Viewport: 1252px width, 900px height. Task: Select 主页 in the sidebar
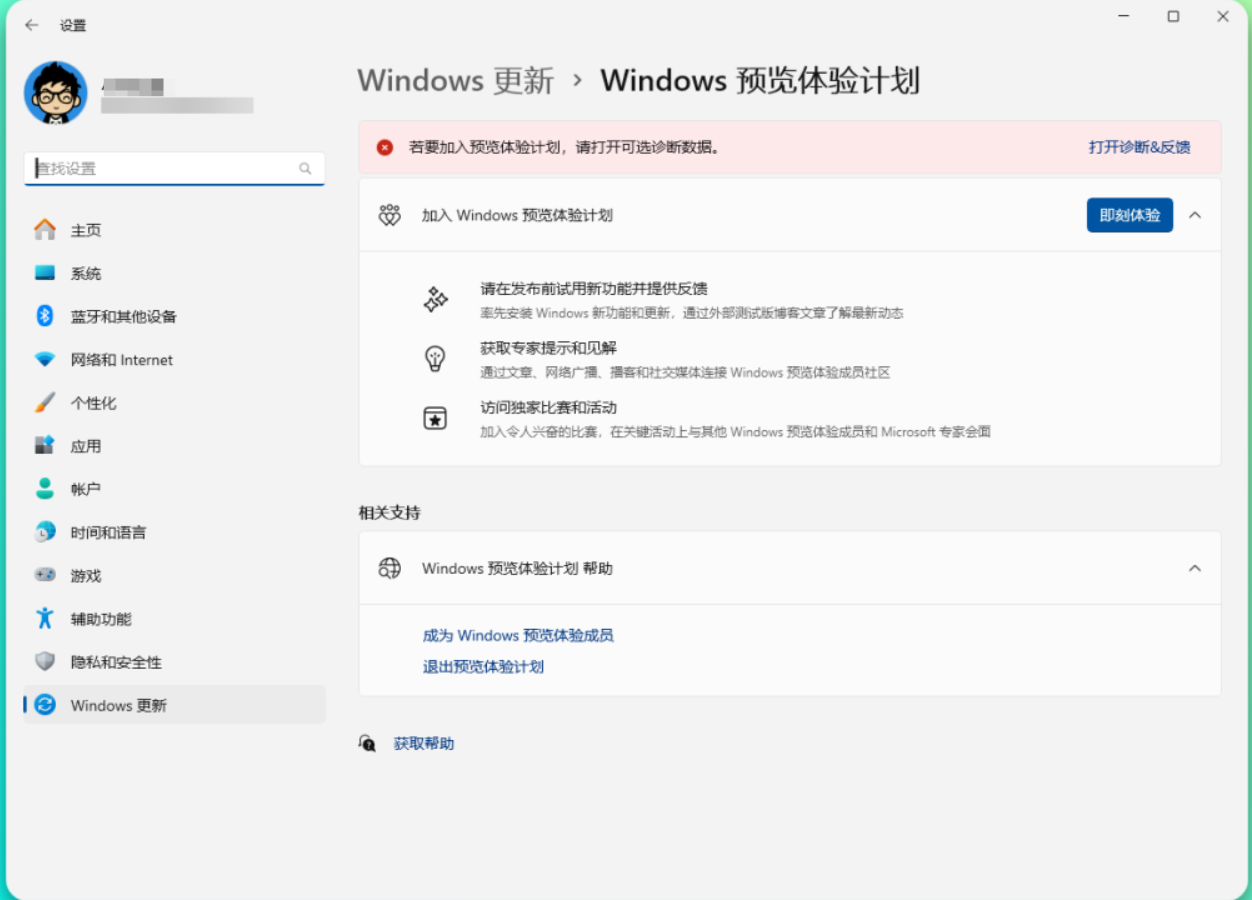(86, 230)
